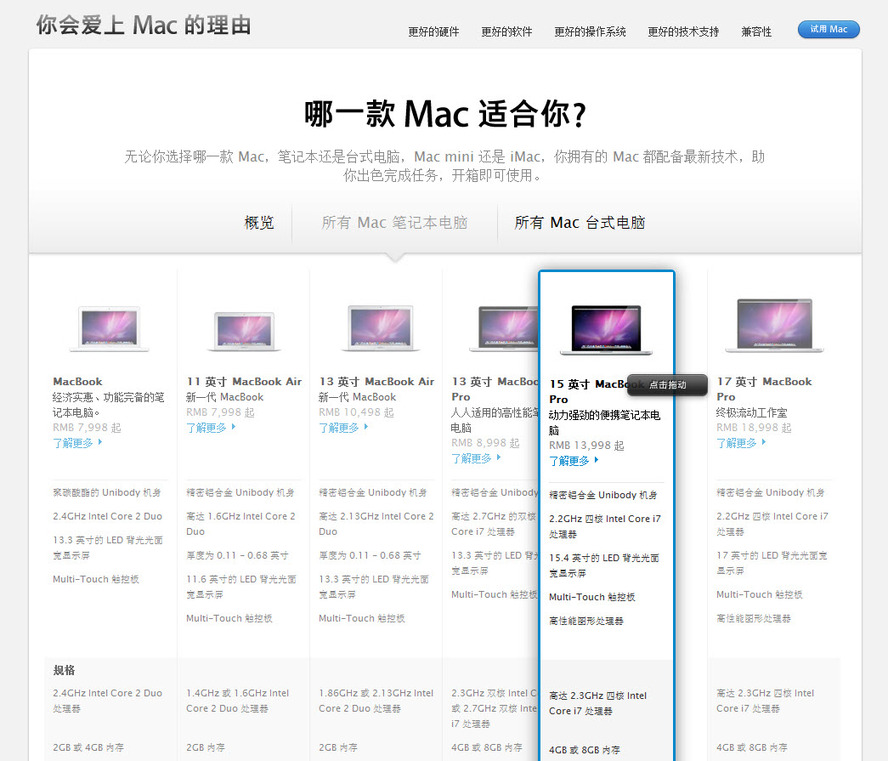This screenshot has height=761, width=888.
Task: Open 更好的技术支持 nav link
Action: (683, 32)
